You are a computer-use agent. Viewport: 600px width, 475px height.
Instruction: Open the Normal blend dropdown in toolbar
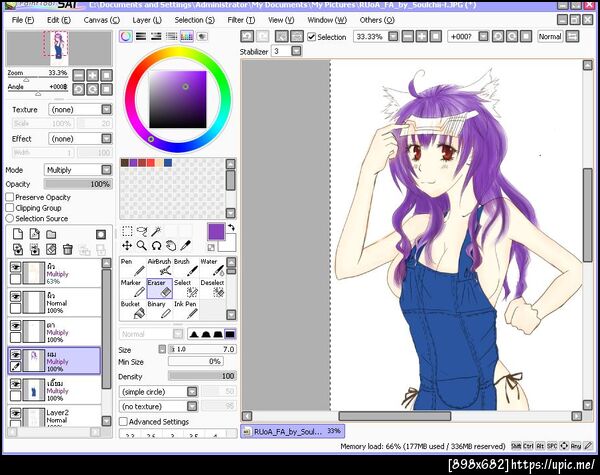click(x=550, y=36)
